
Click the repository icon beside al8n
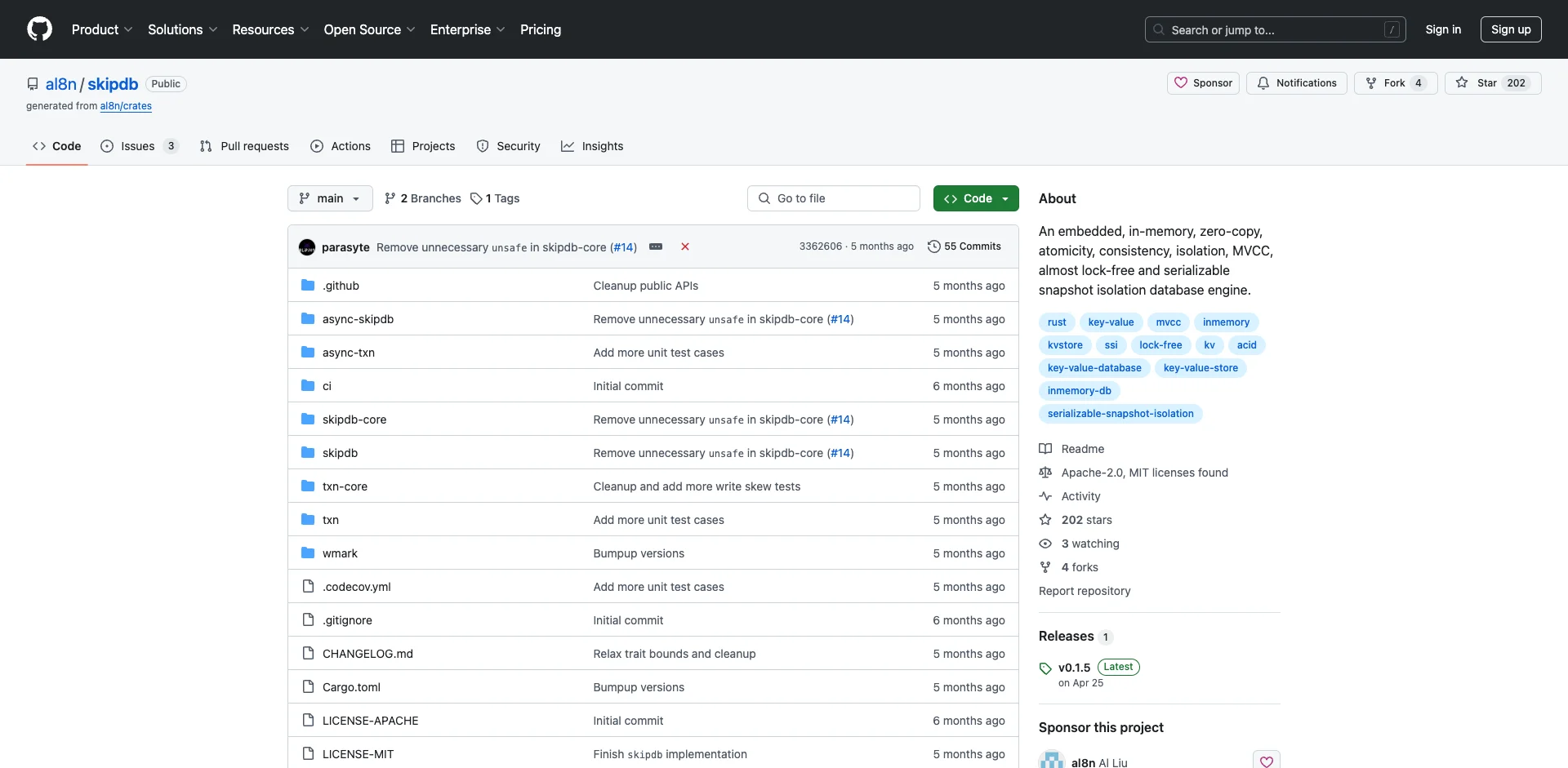(x=33, y=84)
